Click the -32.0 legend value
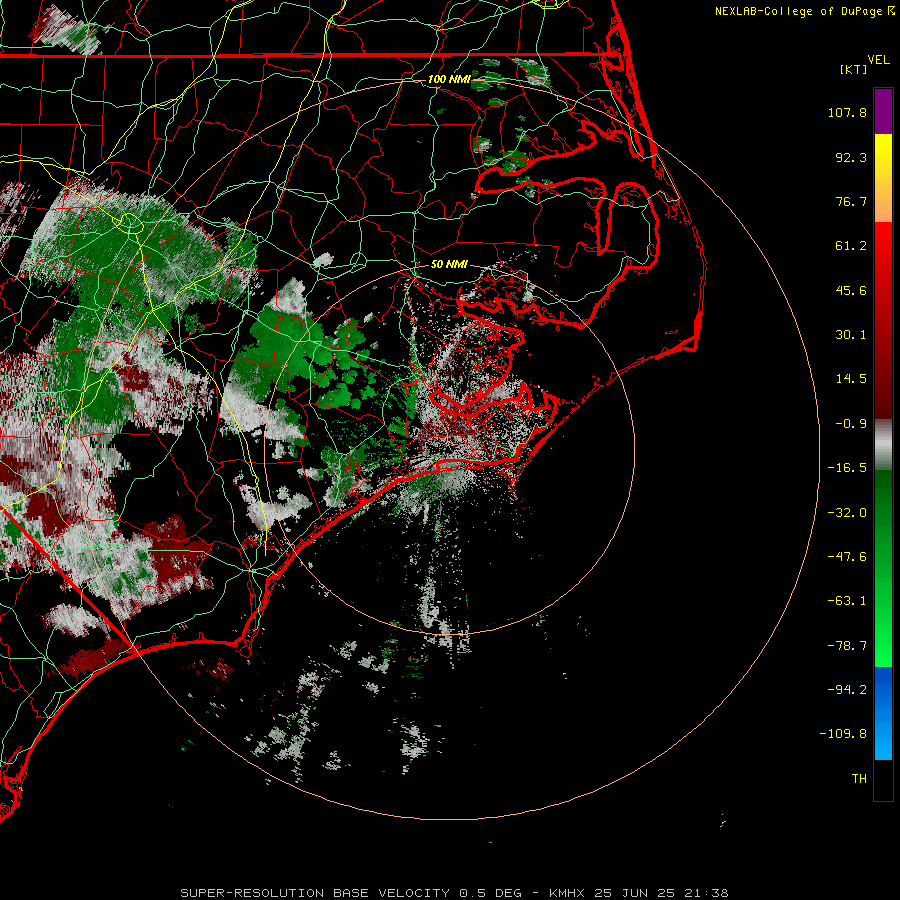 point(847,513)
